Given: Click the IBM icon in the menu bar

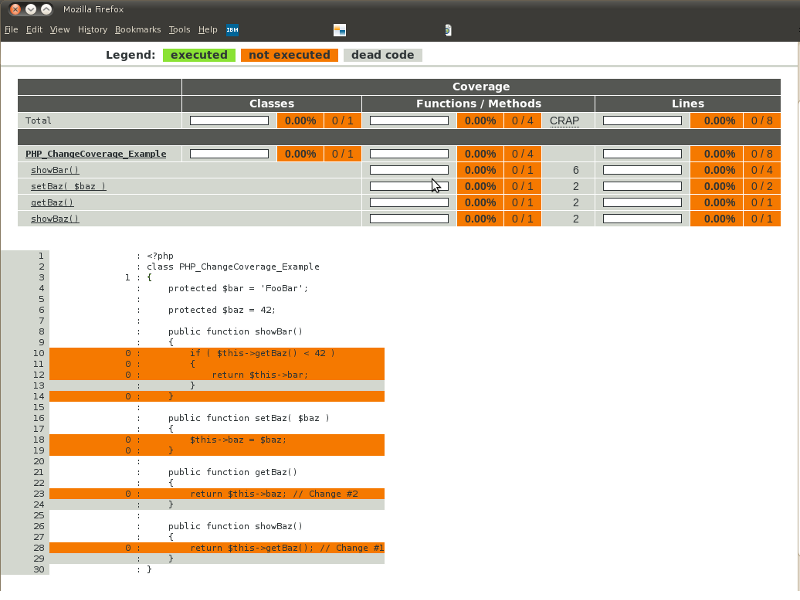Looking at the screenshot, I should point(232,29).
